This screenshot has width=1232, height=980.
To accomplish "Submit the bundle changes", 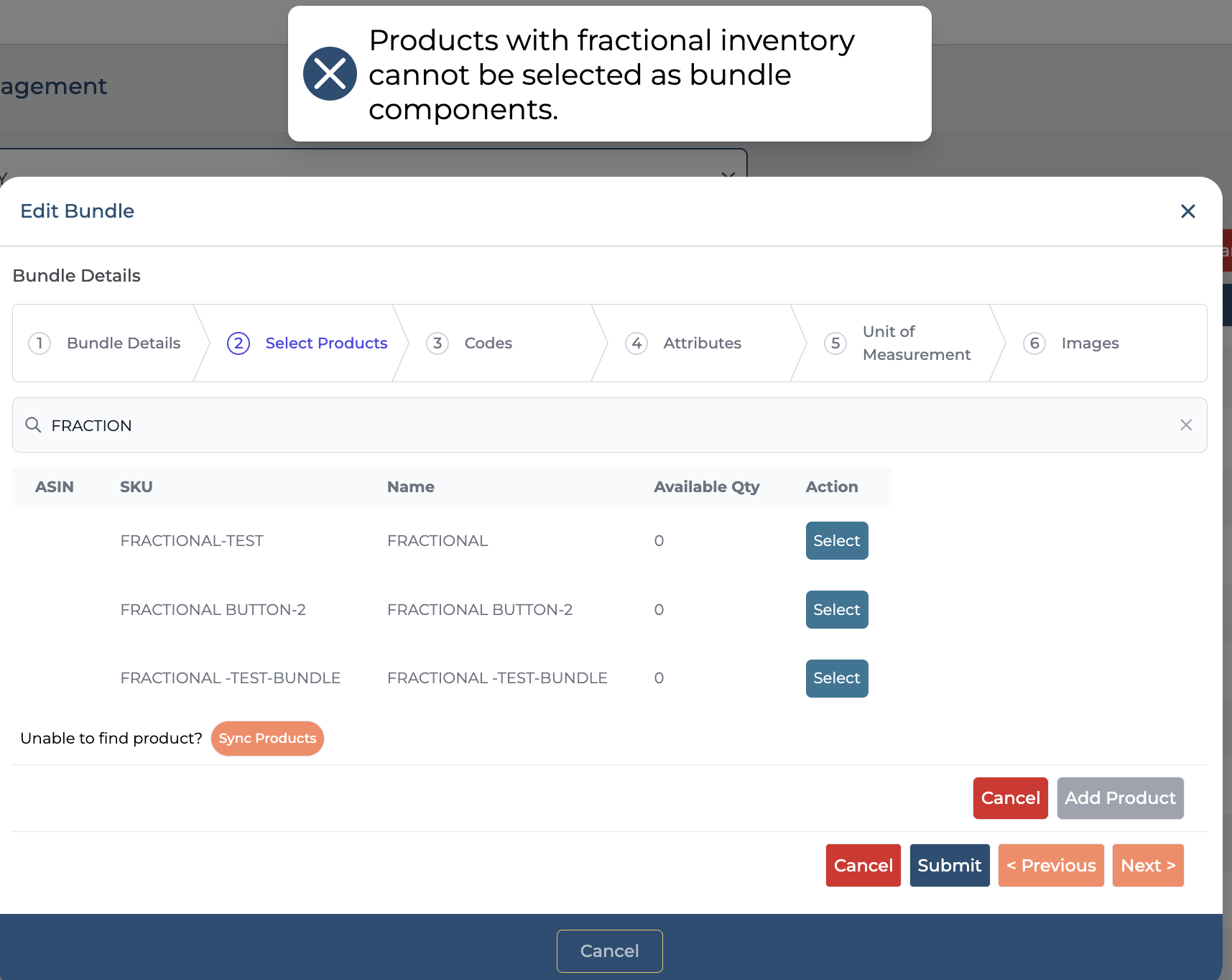I will coord(949,866).
